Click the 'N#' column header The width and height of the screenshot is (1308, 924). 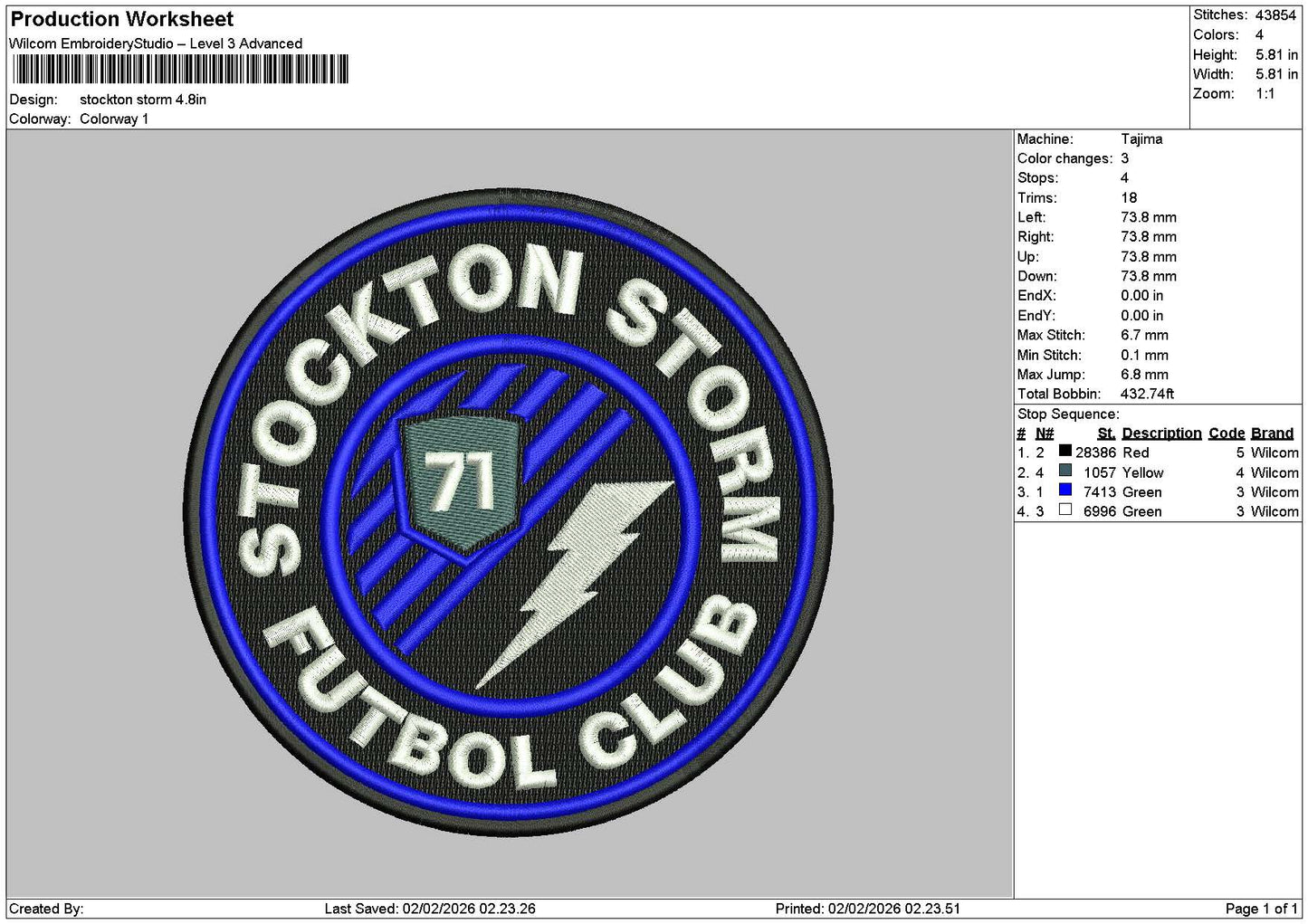[x=1045, y=433]
